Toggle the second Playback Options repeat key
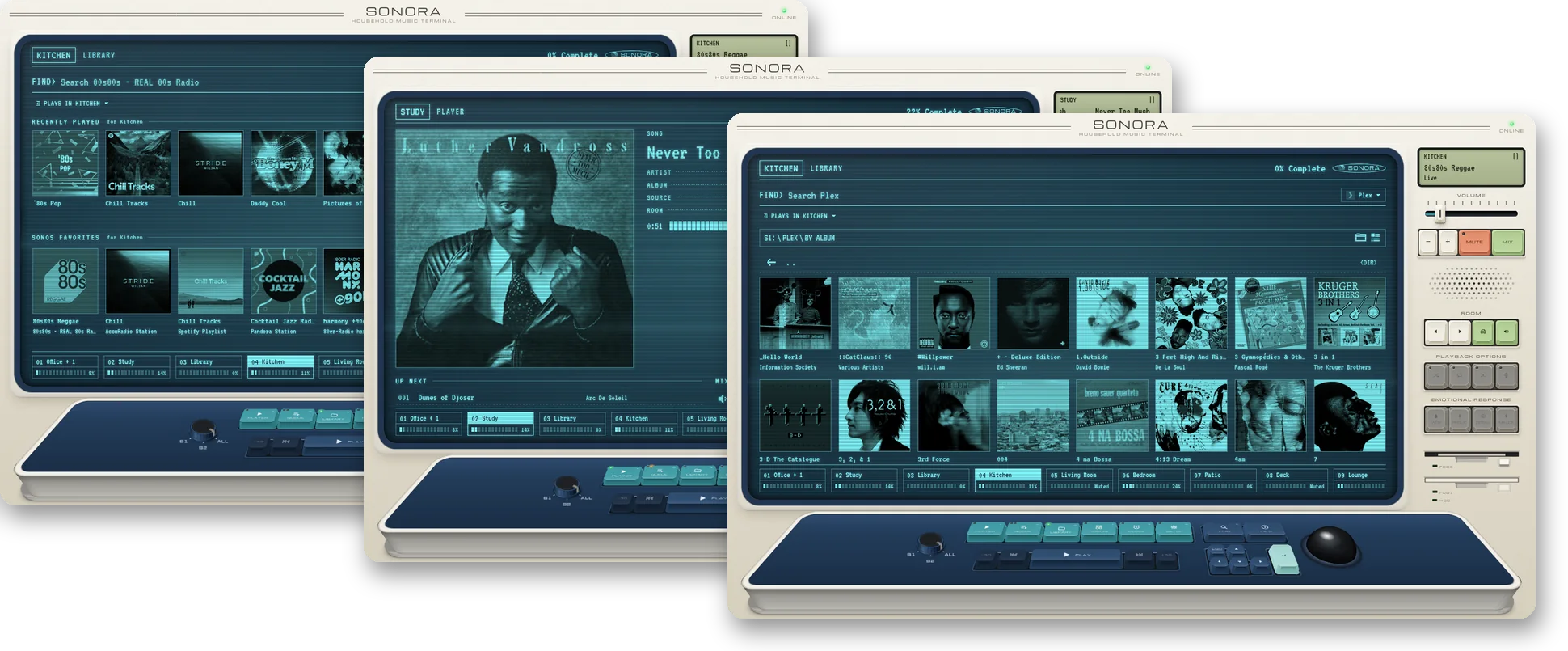Screen dimensions: 1568x651 tap(1460, 375)
